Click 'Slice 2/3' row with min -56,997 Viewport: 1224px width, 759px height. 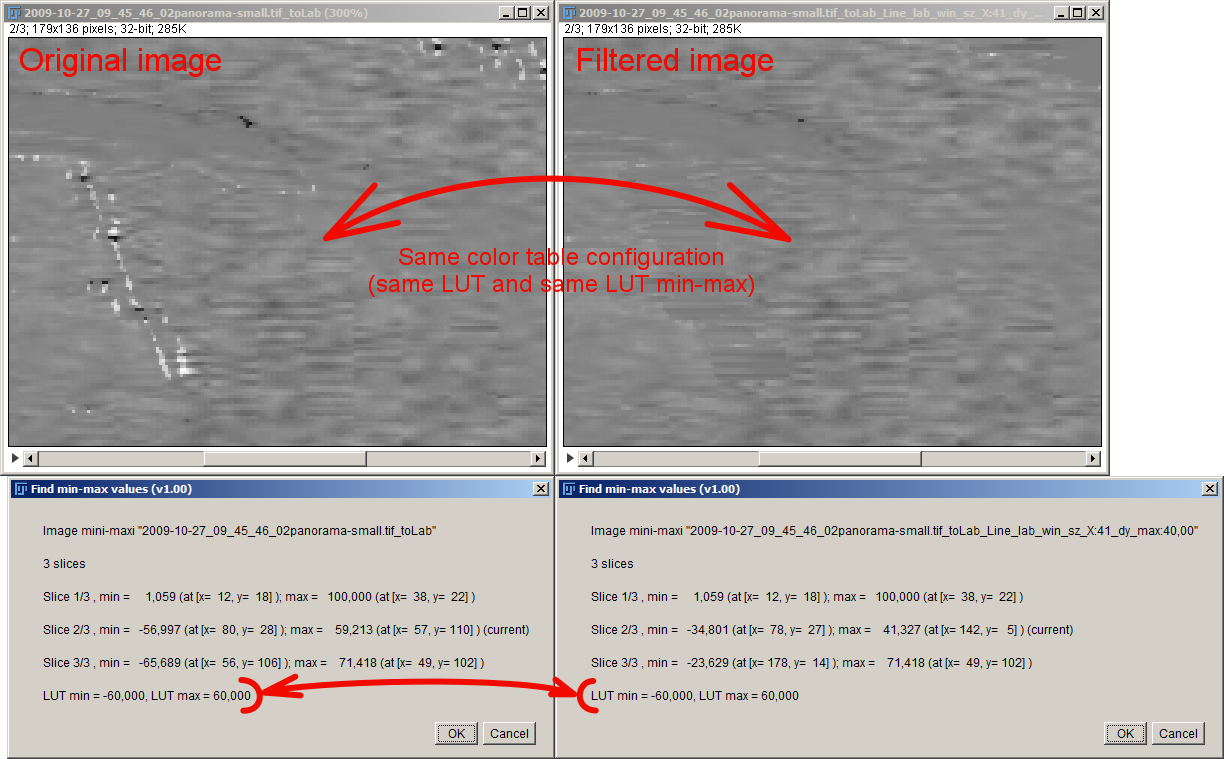click(x=286, y=630)
